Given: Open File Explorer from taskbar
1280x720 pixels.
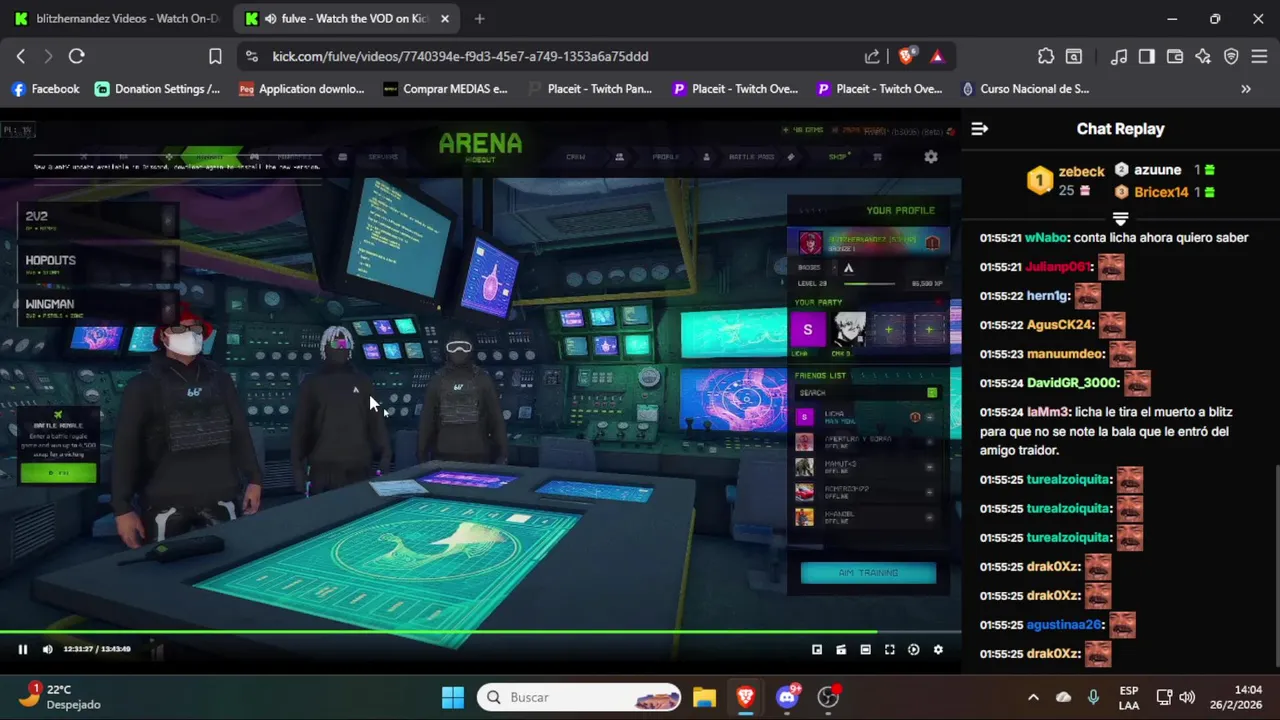Looking at the screenshot, I should coord(704,697).
